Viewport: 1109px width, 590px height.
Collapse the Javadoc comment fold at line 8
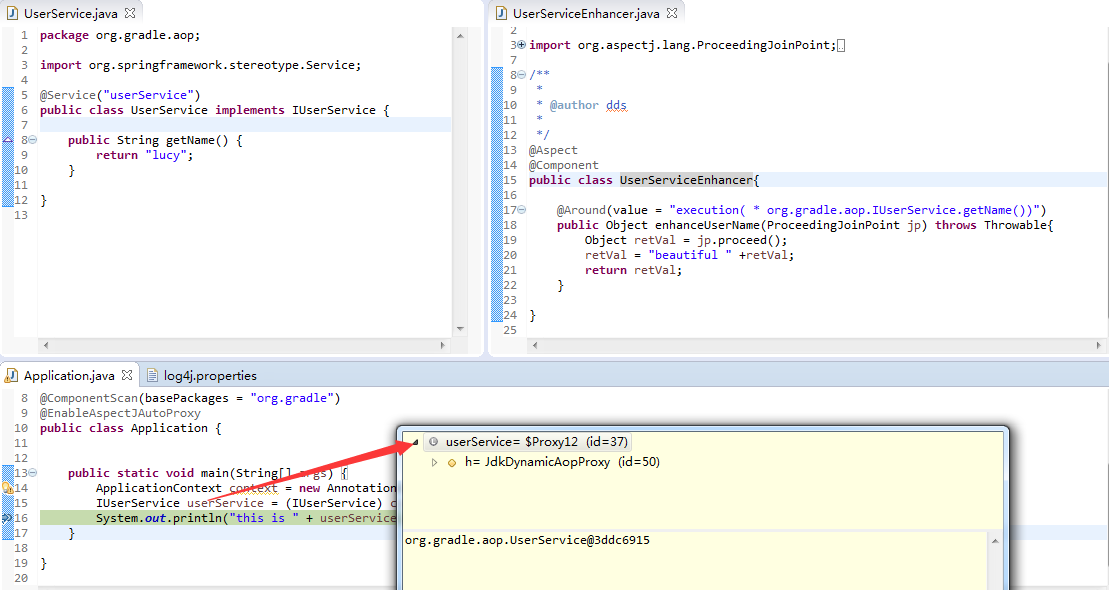(x=522, y=74)
